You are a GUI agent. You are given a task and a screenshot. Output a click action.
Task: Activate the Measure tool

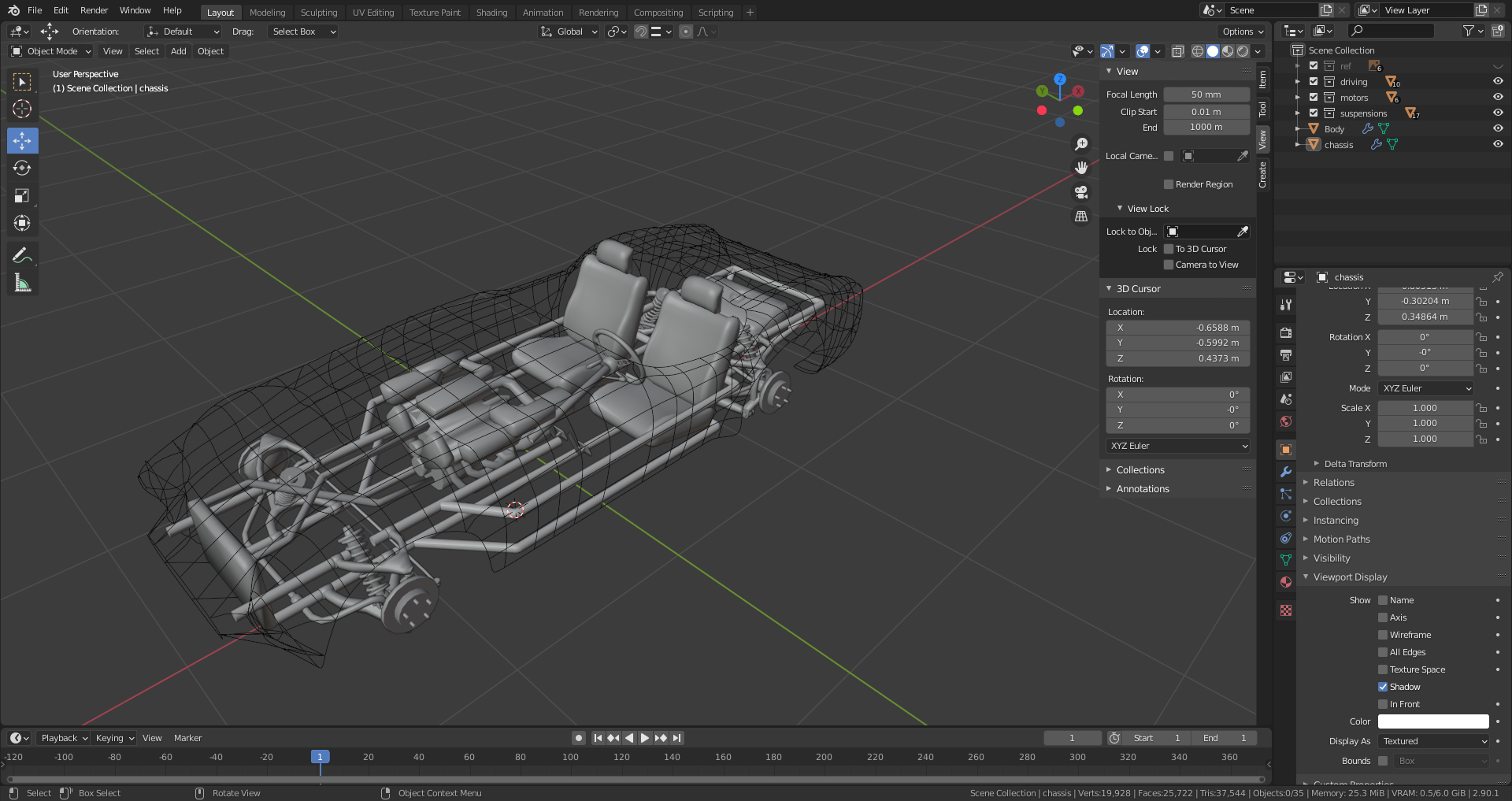(x=22, y=283)
